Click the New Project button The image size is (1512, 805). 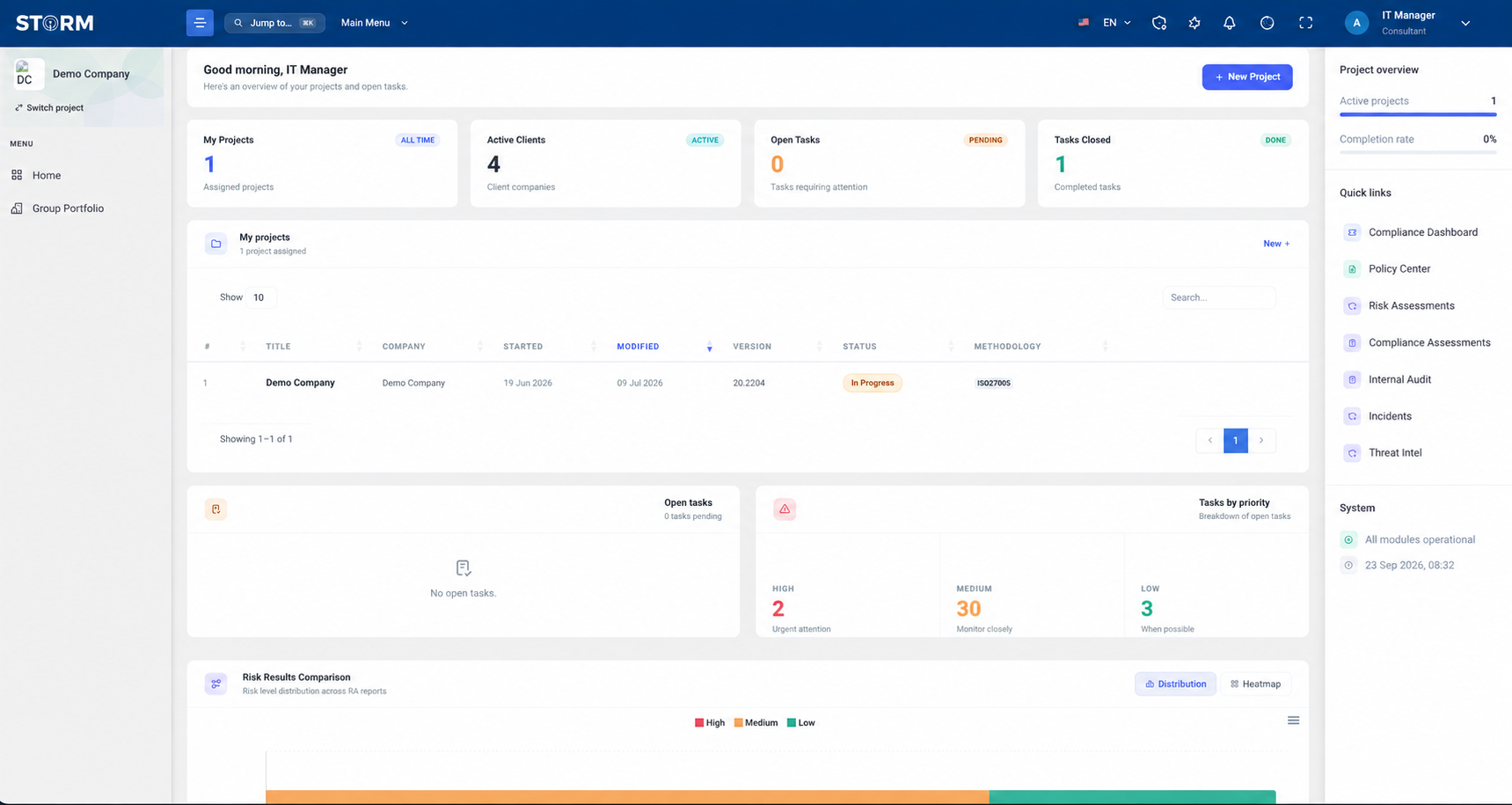pyautogui.click(x=1247, y=77)
